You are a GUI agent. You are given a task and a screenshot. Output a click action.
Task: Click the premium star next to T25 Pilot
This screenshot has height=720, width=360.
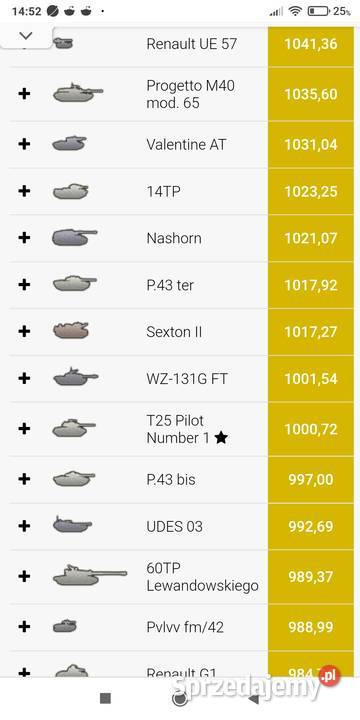221,438
